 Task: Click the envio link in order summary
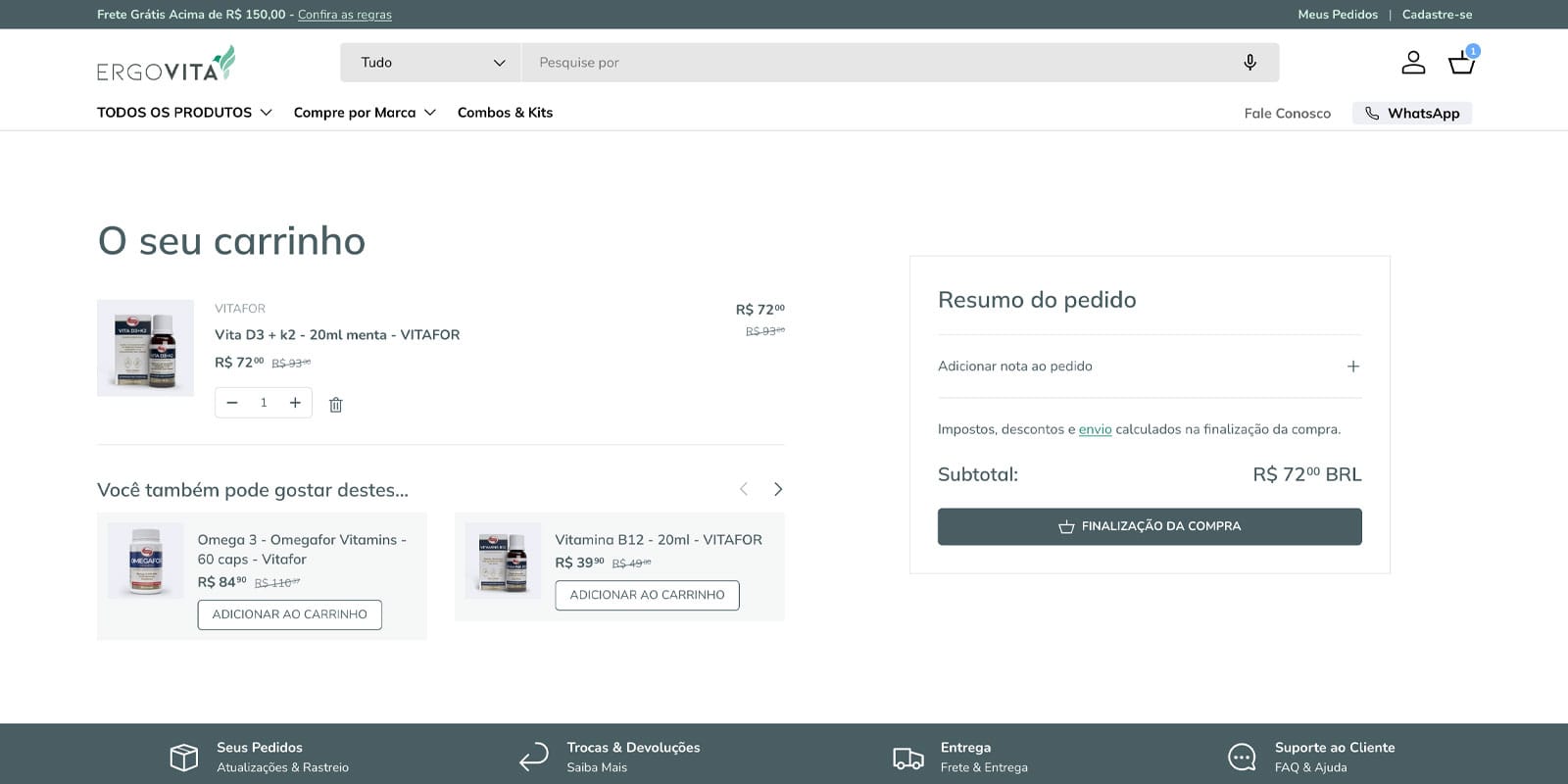[1095, 429]
